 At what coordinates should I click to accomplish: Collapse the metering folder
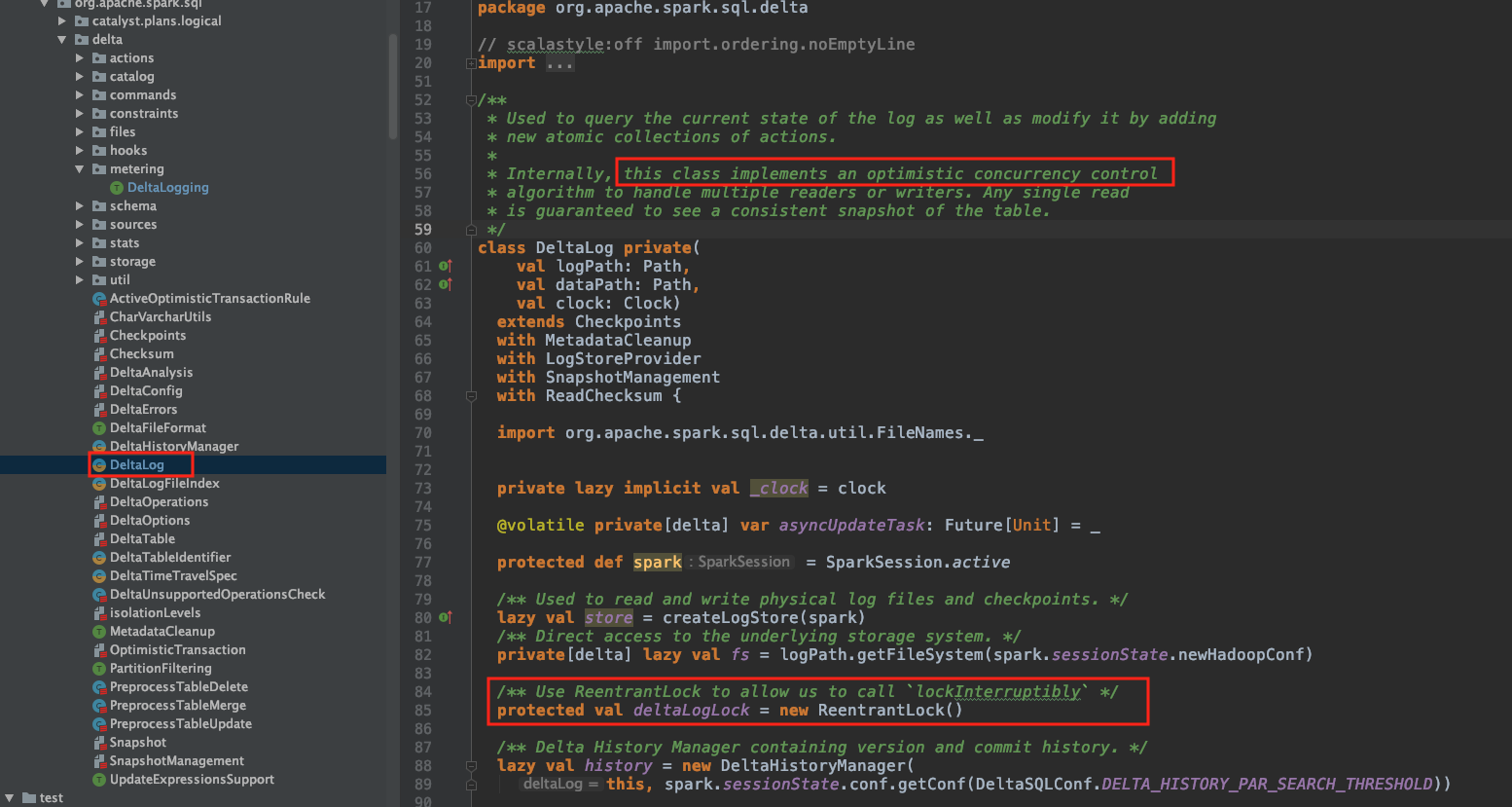(80, 169)
